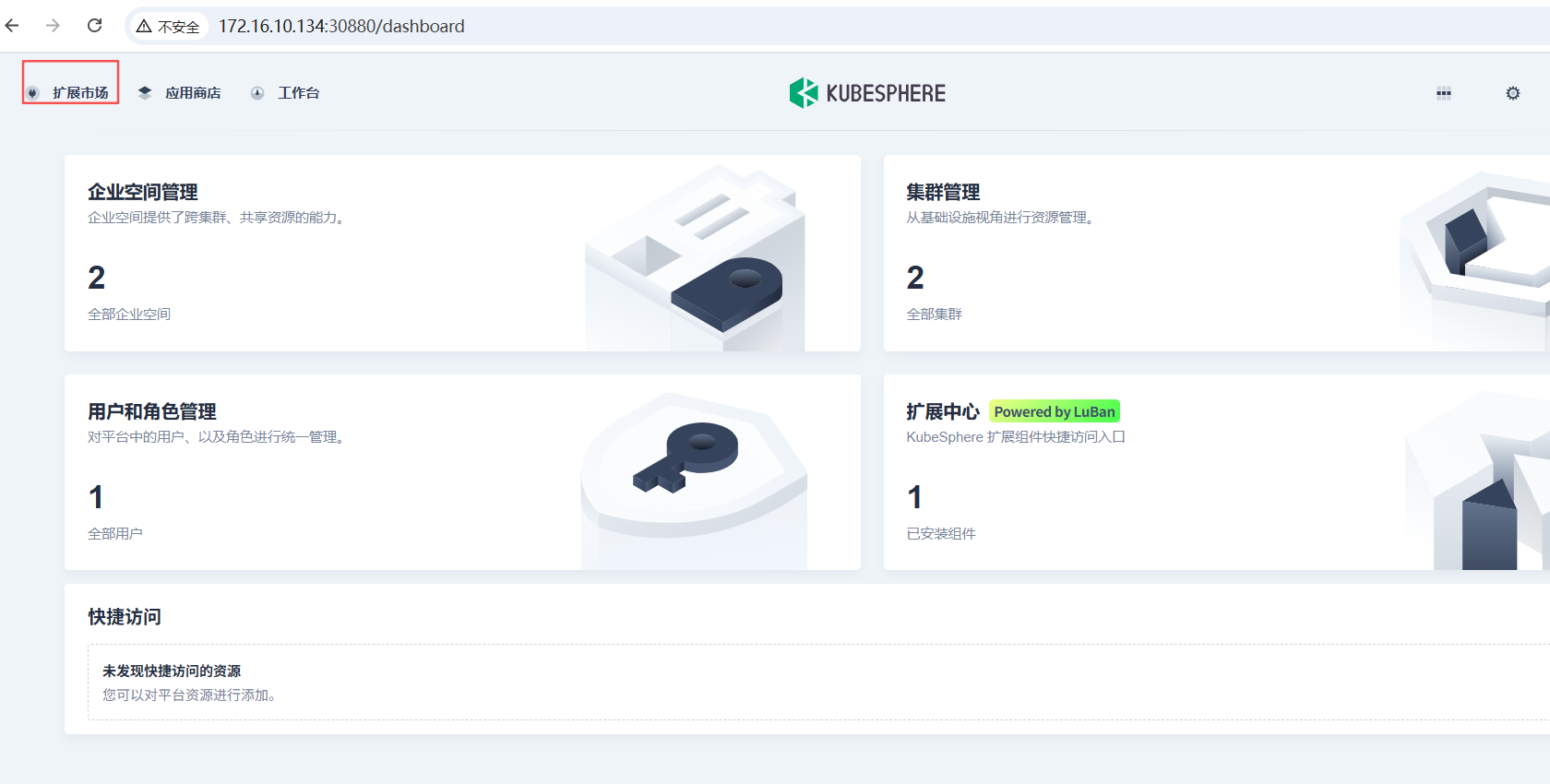1550x784 pixels.
Task: Open the 工作台 menu item
Action: [x=285, y=92]
